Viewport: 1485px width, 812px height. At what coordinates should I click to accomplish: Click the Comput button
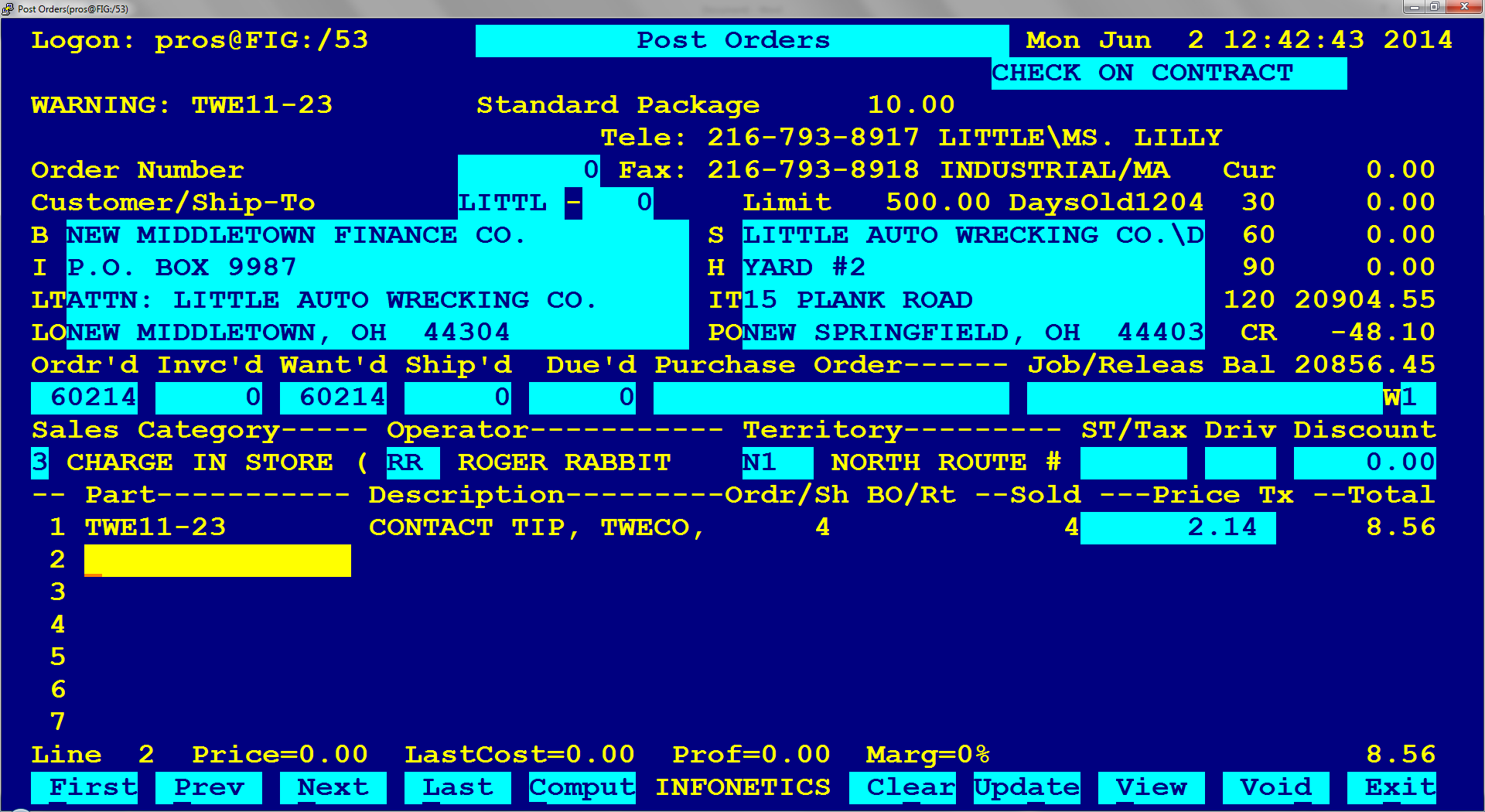[582, 787]
